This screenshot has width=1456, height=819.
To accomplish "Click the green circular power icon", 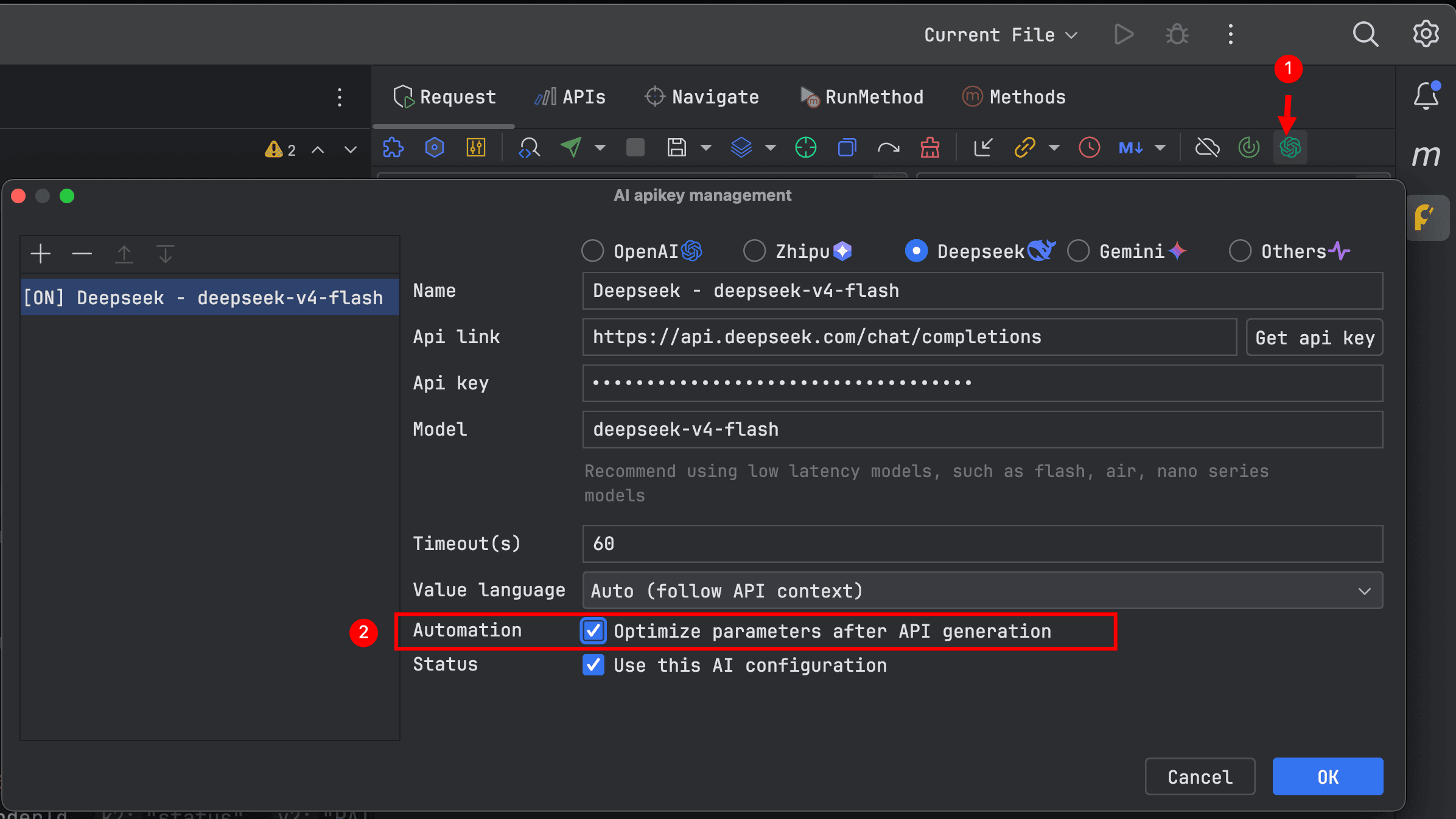I will (1249, 147).
